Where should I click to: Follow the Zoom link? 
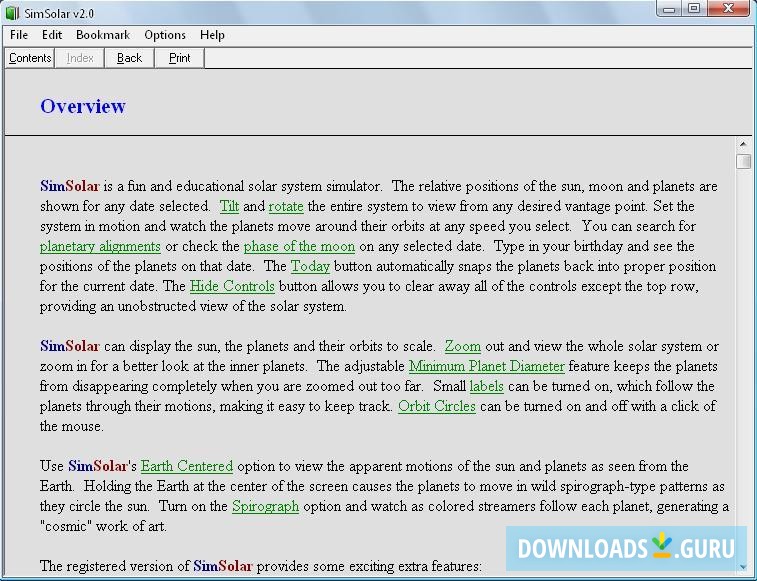coord(463,346)
